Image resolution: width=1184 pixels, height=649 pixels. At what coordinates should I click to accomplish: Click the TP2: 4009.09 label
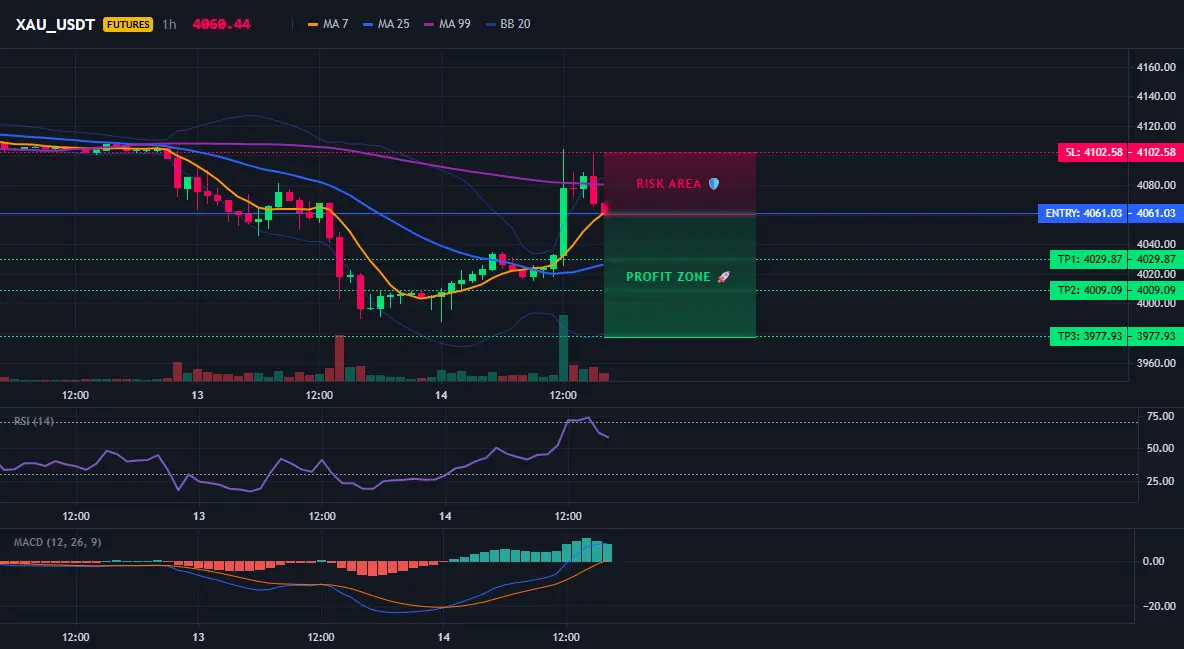[1089, 290]
